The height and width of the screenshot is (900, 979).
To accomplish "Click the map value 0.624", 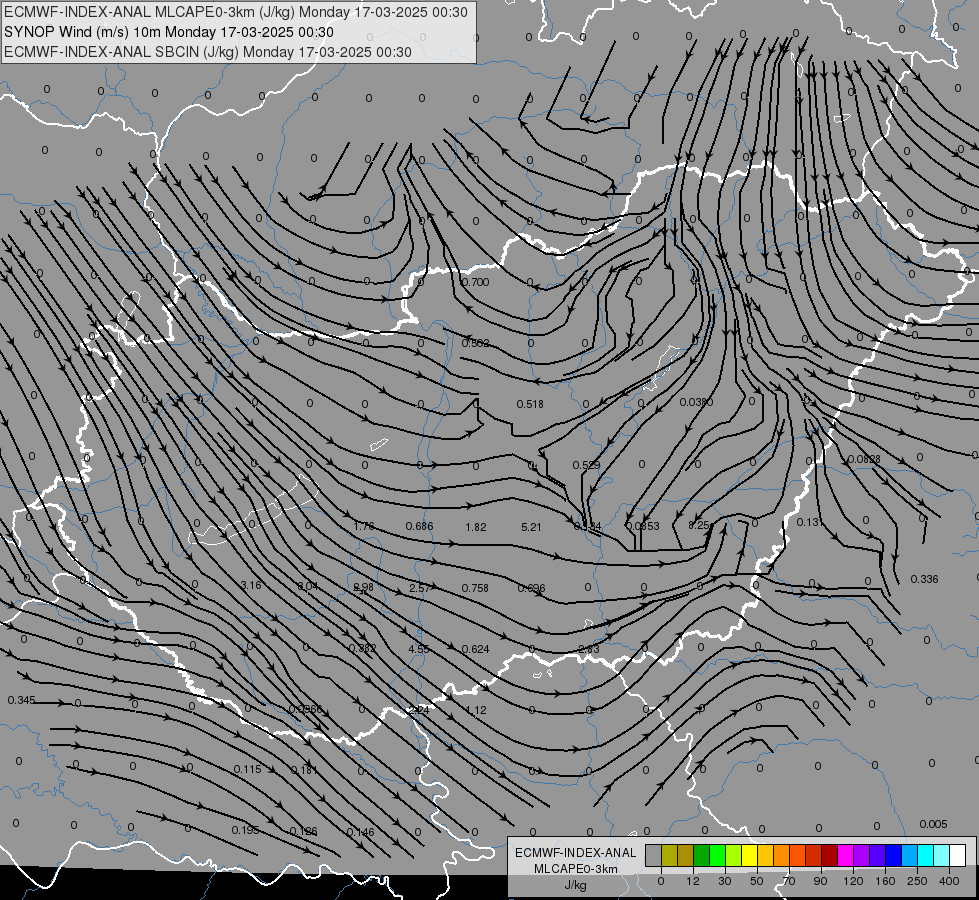I will [475, 650].
